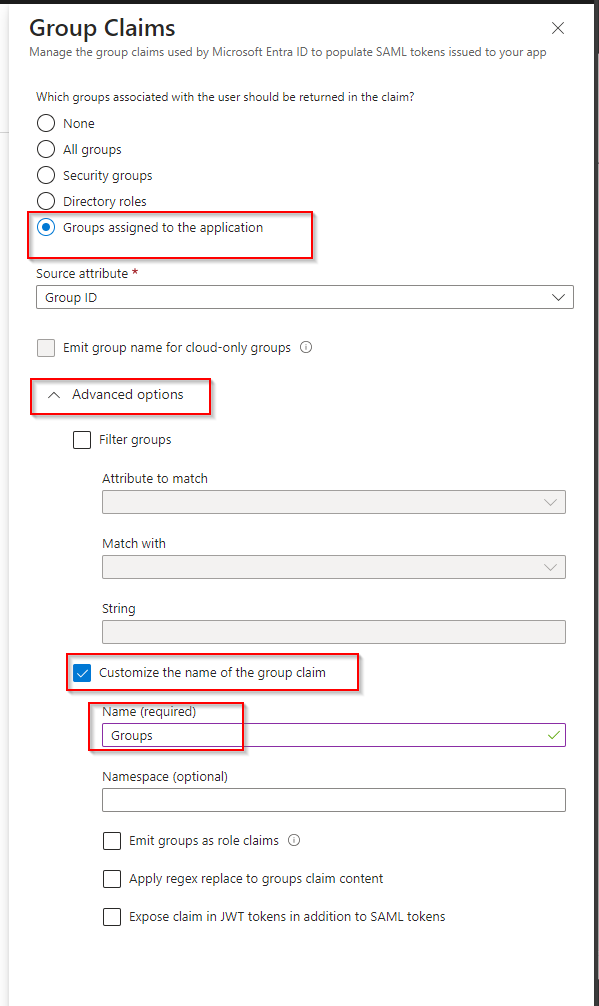599x1006 pixels.
Task: Choose the All groups option
Action: coord(46,149)
